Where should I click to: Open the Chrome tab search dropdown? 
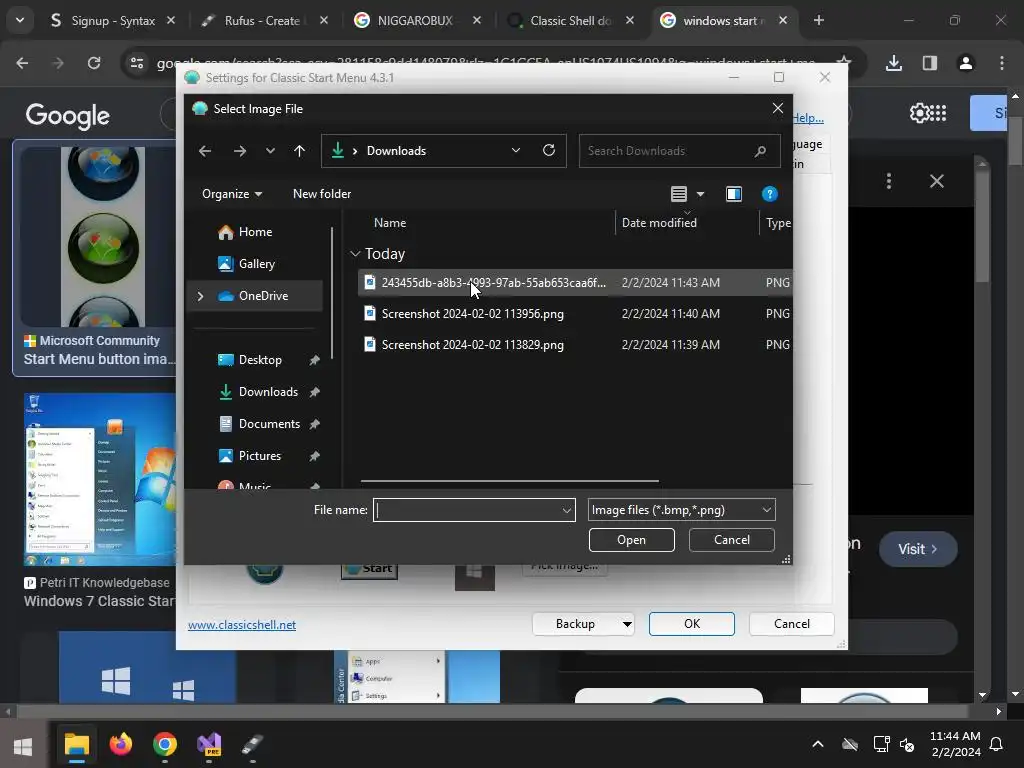(20, 21)
